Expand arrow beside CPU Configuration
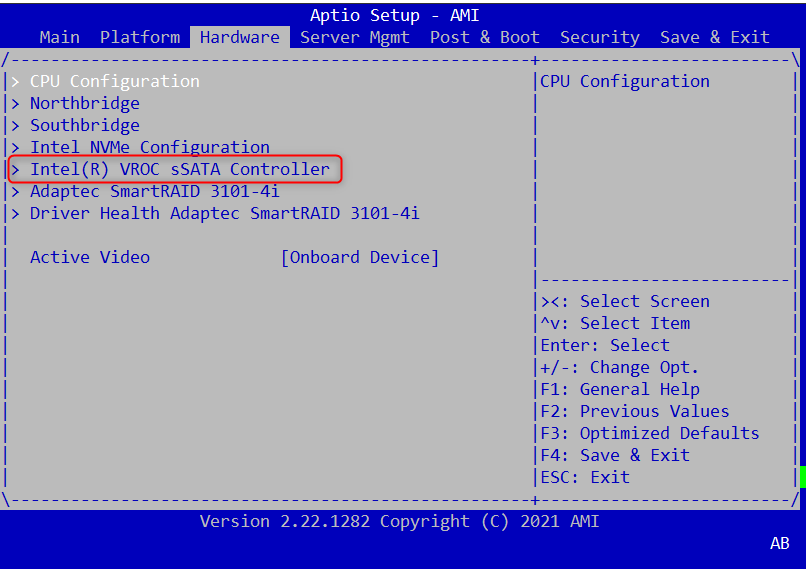Screen dimensions: 806x569 15,81
